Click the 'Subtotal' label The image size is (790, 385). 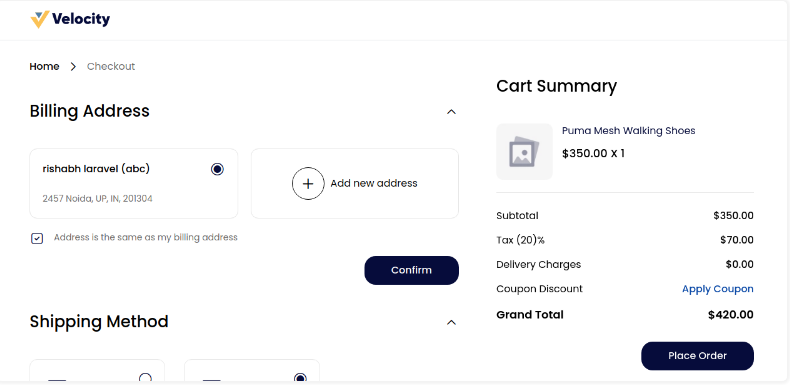click(x=517, y=216)
